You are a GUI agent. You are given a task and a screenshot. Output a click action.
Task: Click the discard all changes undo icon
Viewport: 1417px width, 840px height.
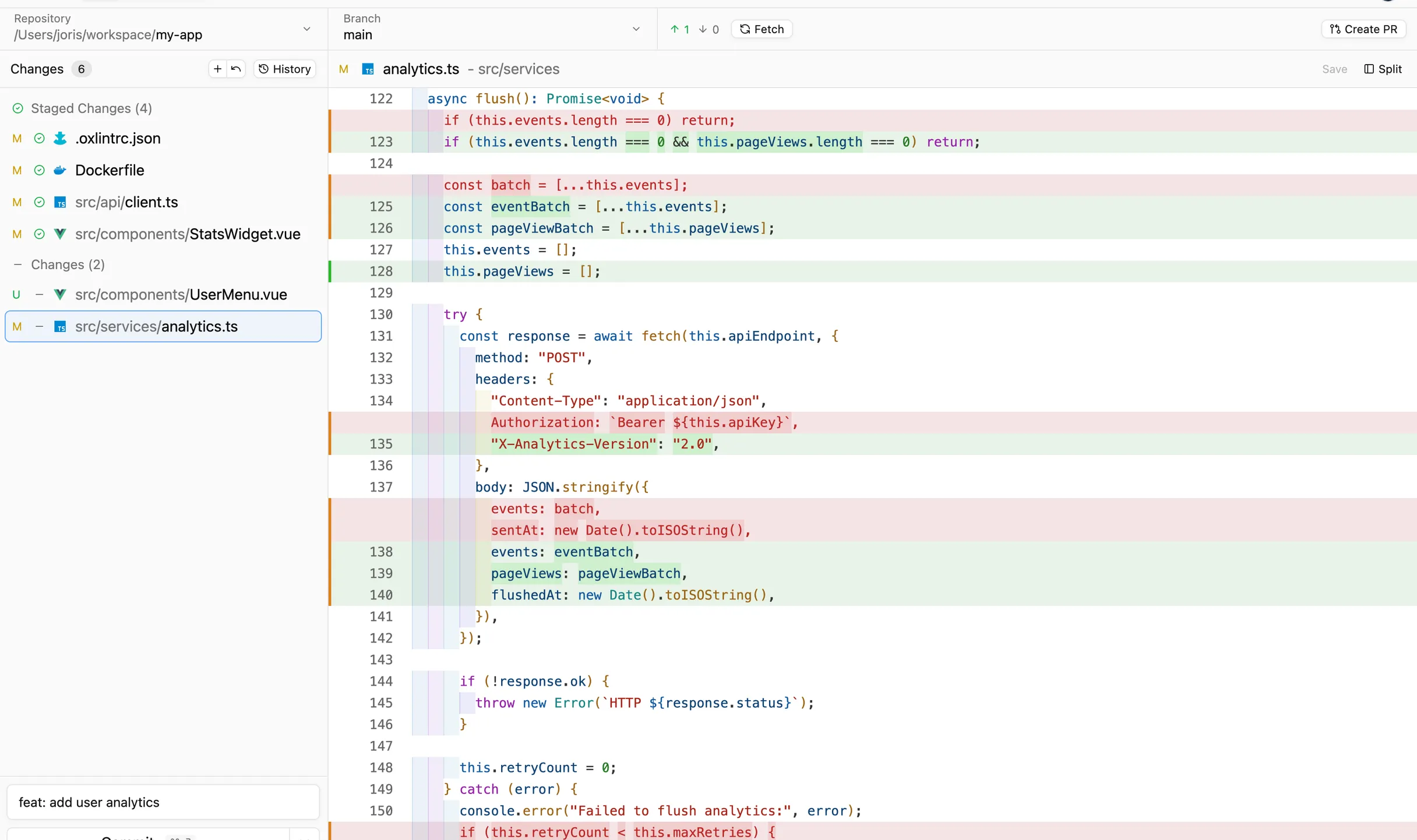(236, 69)
